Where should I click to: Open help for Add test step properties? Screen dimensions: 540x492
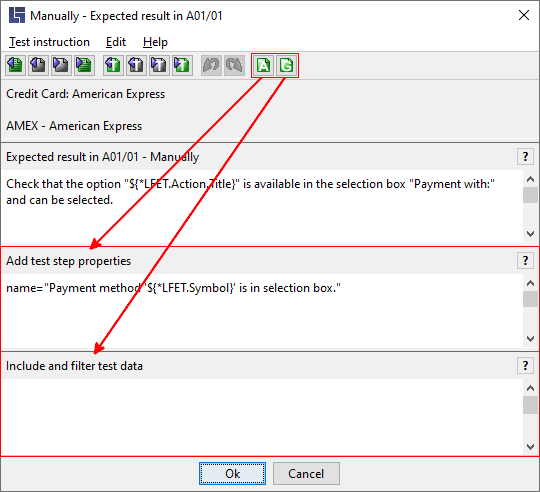pos(525,261)
